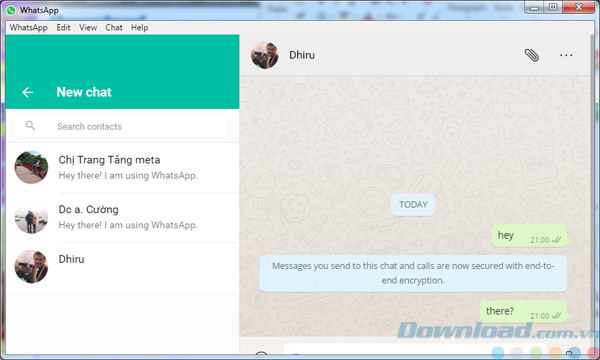Click the Dhiru name in chat header

302,55
